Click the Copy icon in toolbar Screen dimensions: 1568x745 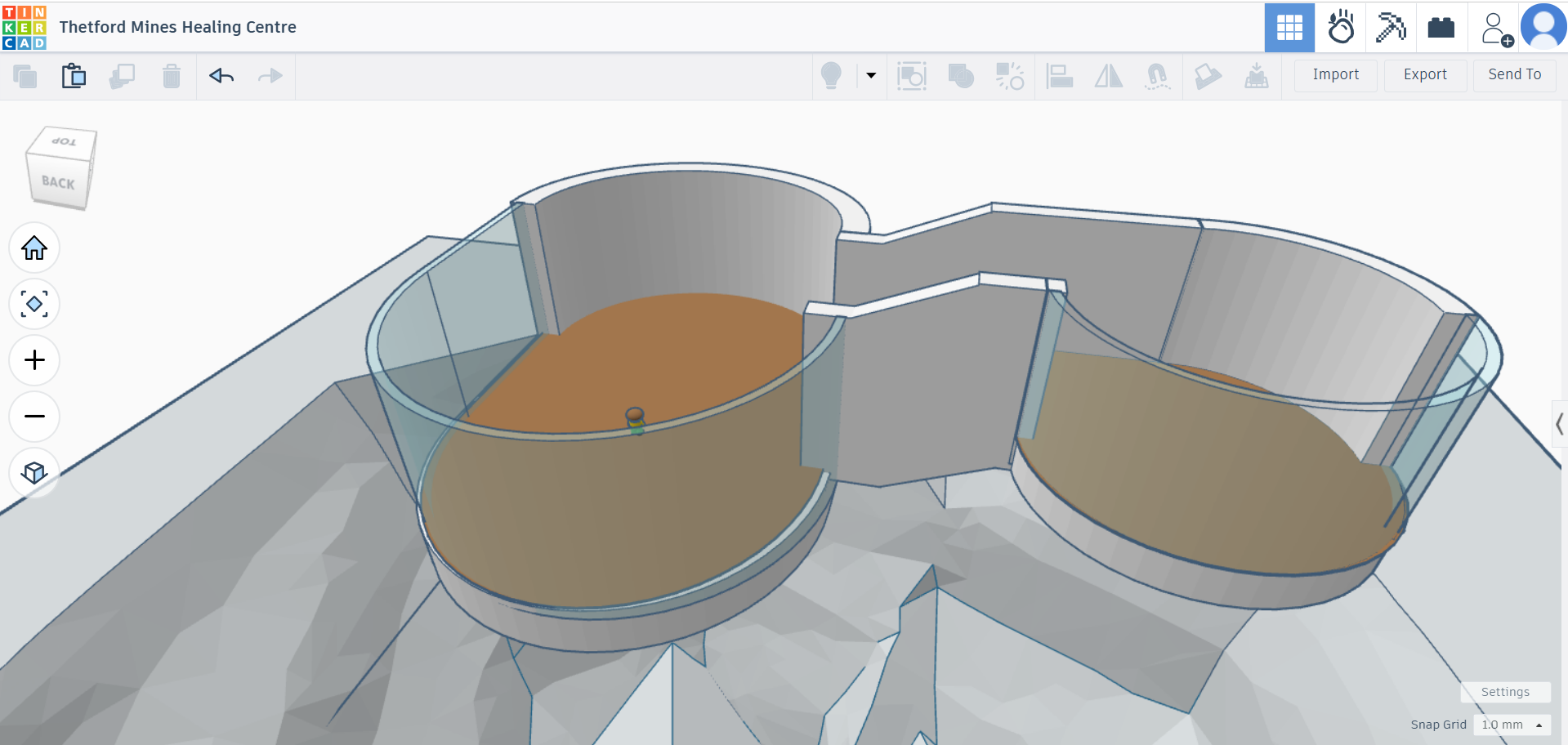click(x=25, y=76)
